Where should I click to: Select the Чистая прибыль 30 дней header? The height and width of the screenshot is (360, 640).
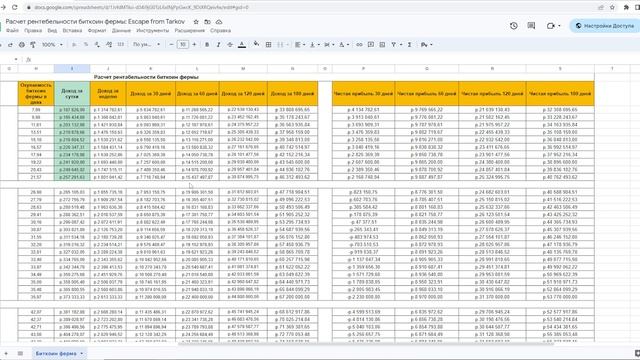pyautogui.click(x=363, y=93)
